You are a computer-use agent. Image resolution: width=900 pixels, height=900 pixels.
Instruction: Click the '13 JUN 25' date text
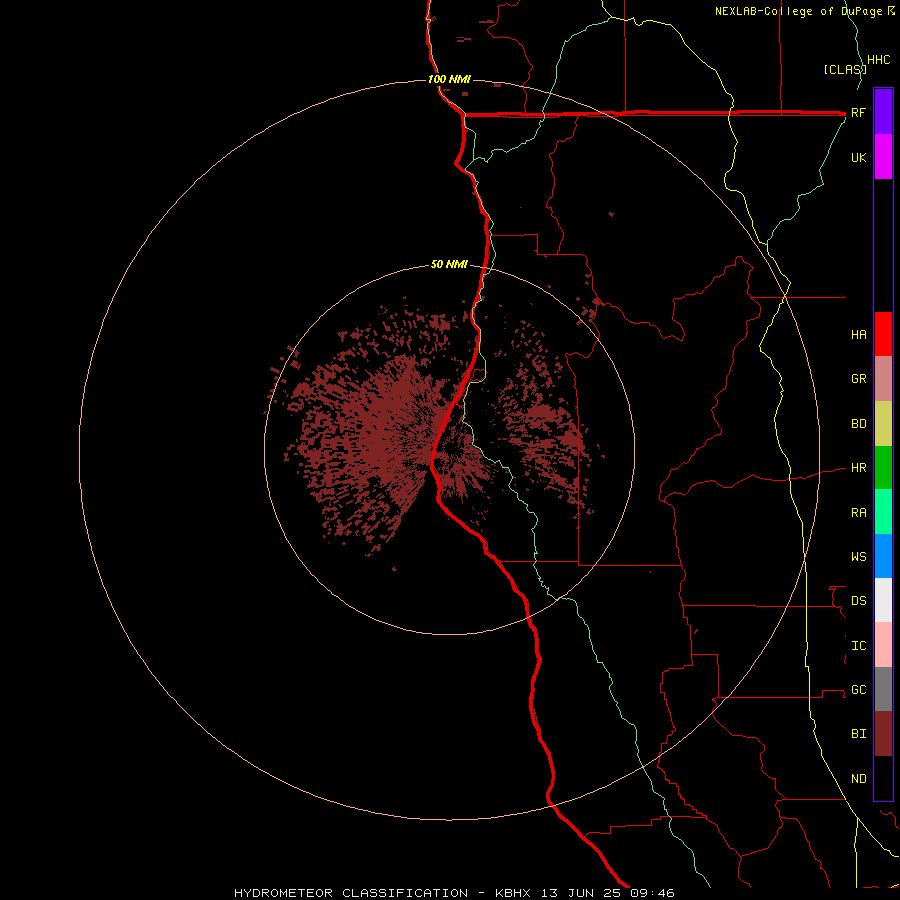[581, 893]
